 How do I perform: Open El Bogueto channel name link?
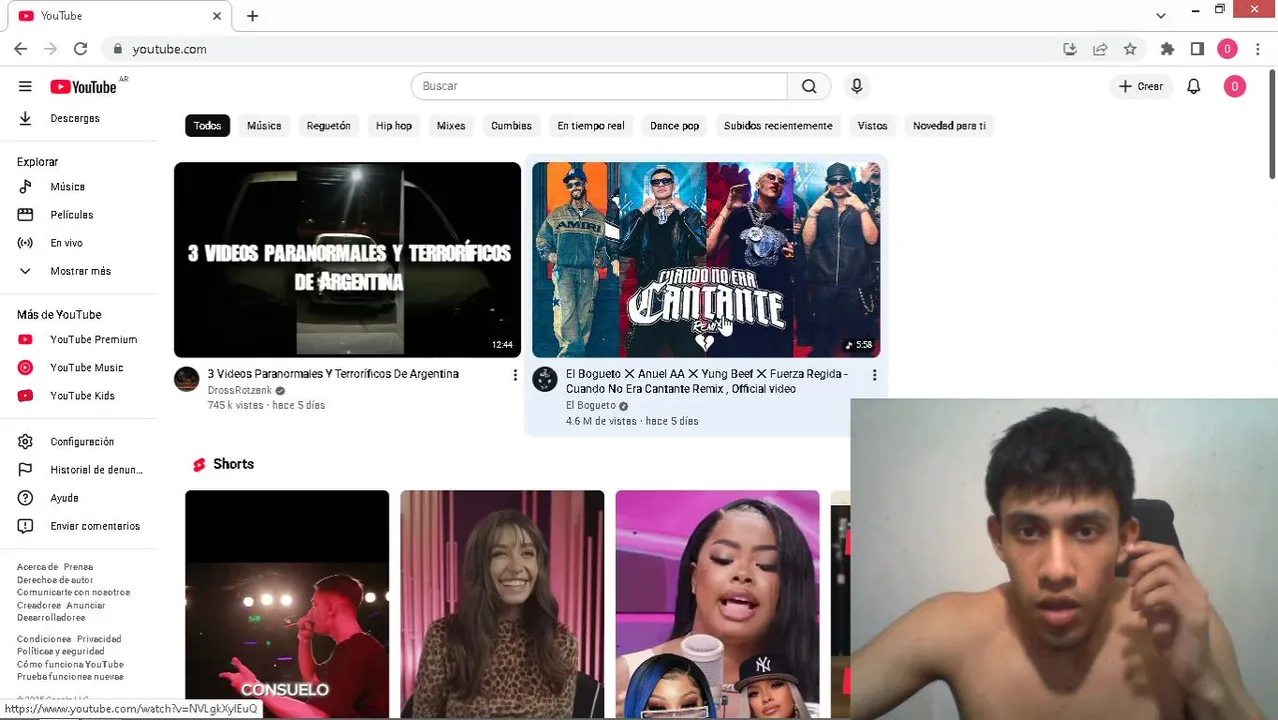tap(590, 405)
